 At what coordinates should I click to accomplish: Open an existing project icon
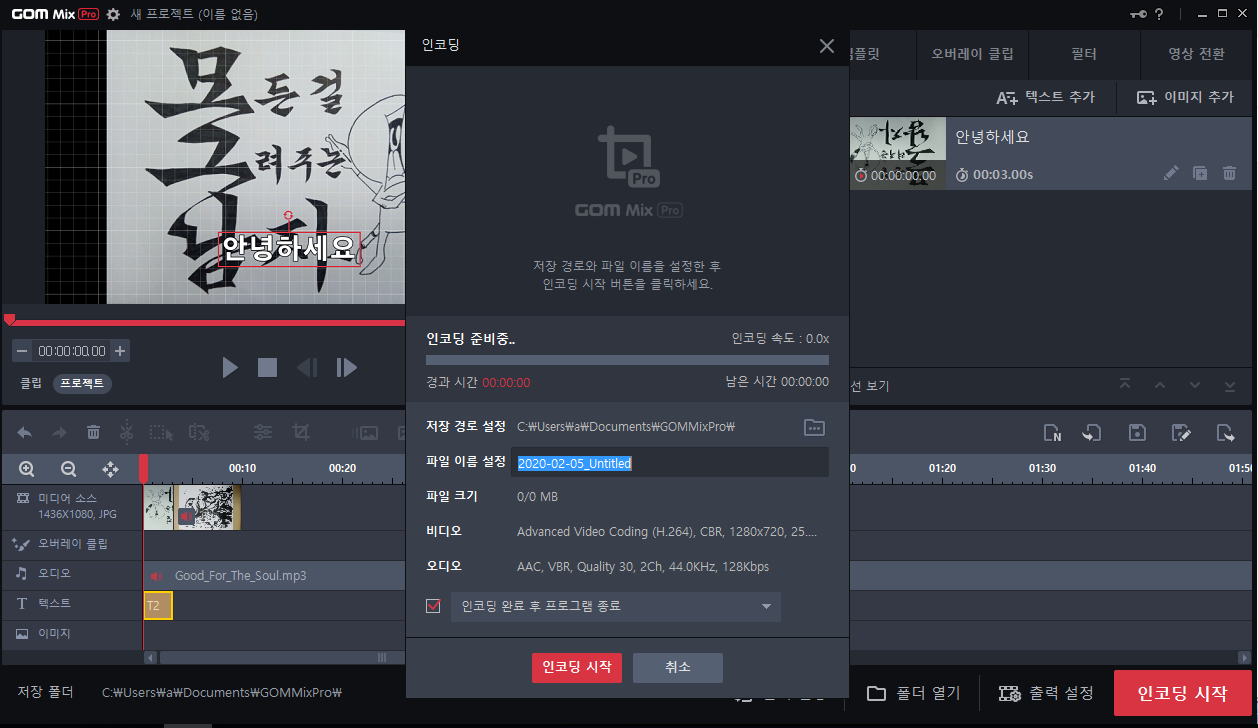pos(1092,433)
